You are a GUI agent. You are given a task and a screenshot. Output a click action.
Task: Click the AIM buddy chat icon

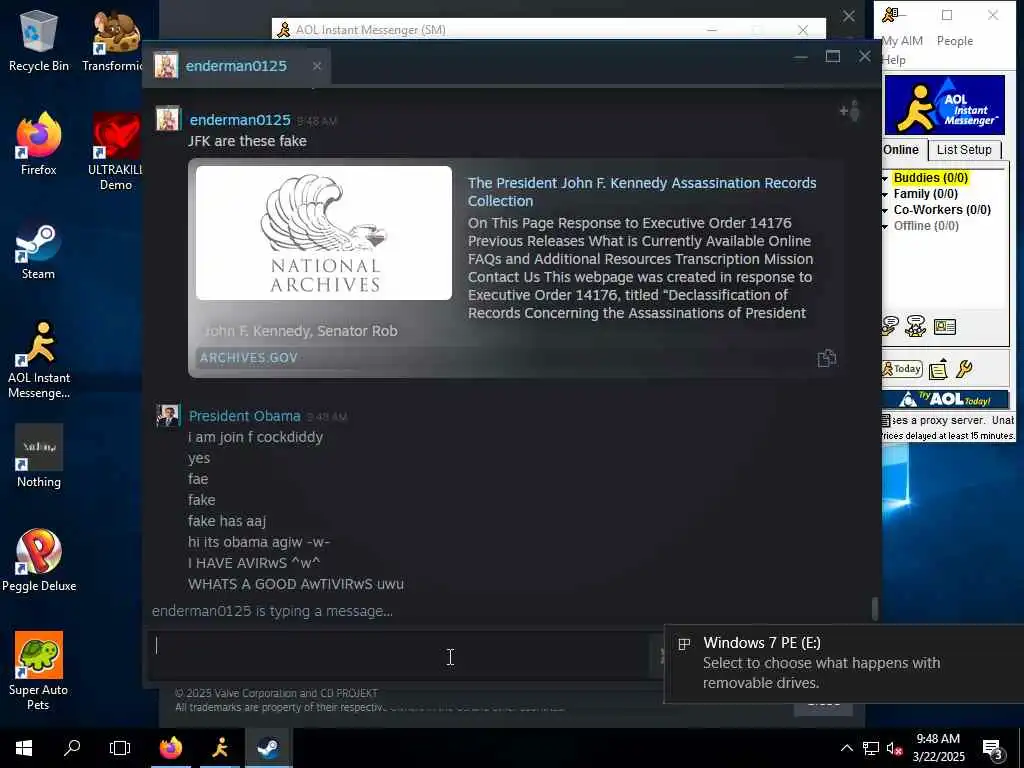[916, 325]
